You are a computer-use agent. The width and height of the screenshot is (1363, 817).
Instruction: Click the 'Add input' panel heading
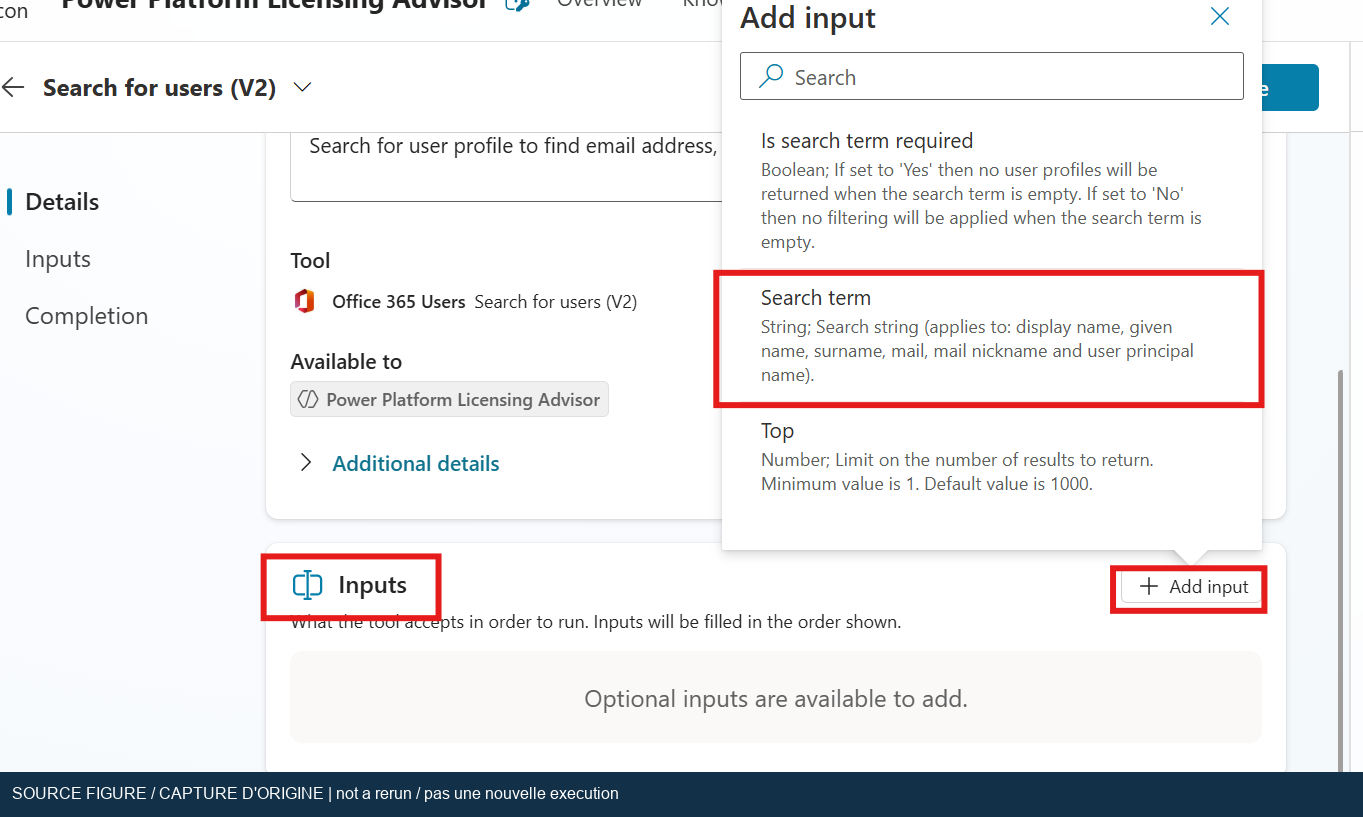tap(808, 18)
